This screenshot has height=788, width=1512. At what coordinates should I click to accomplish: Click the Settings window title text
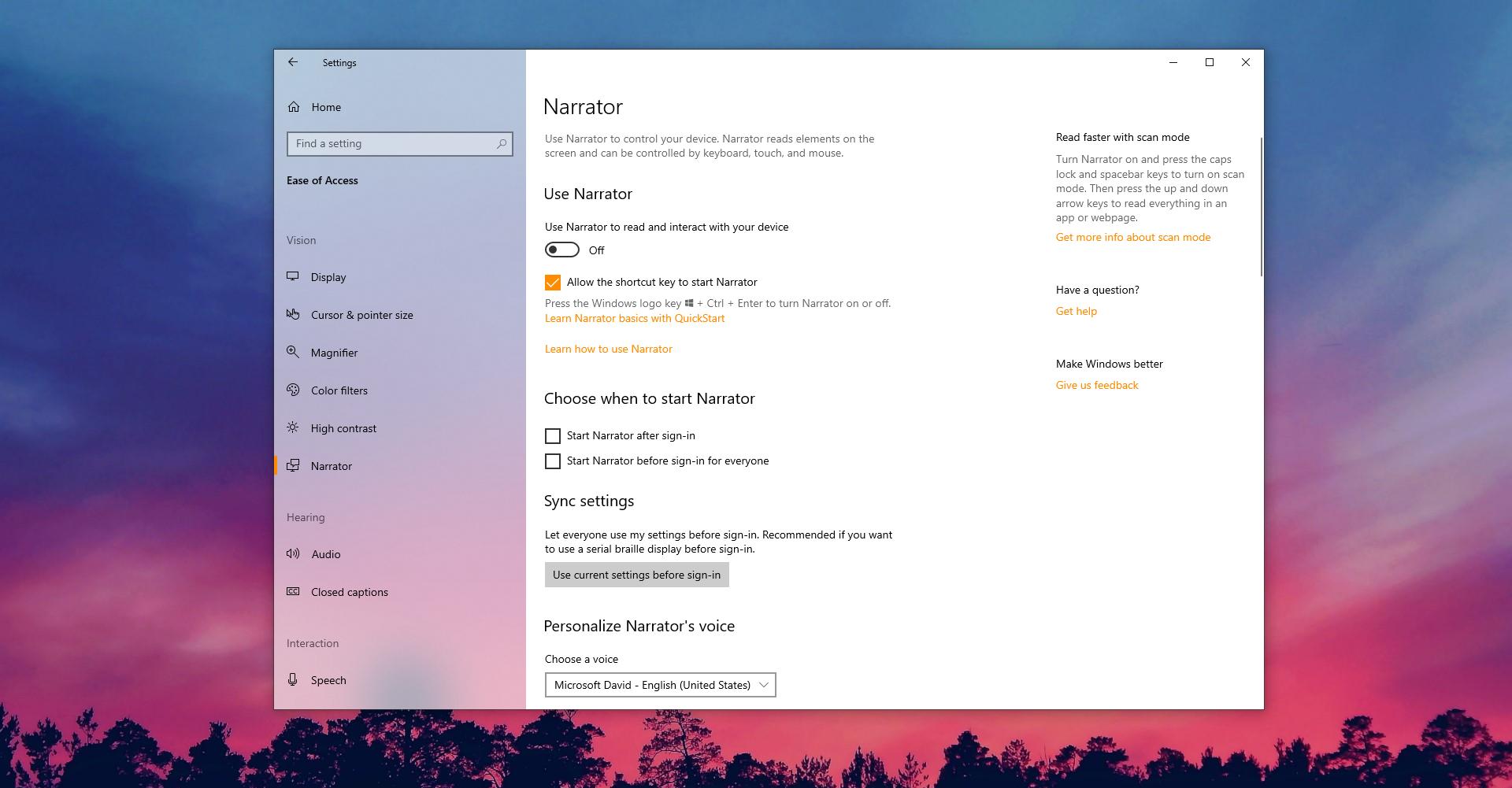(x=339, y=63)
